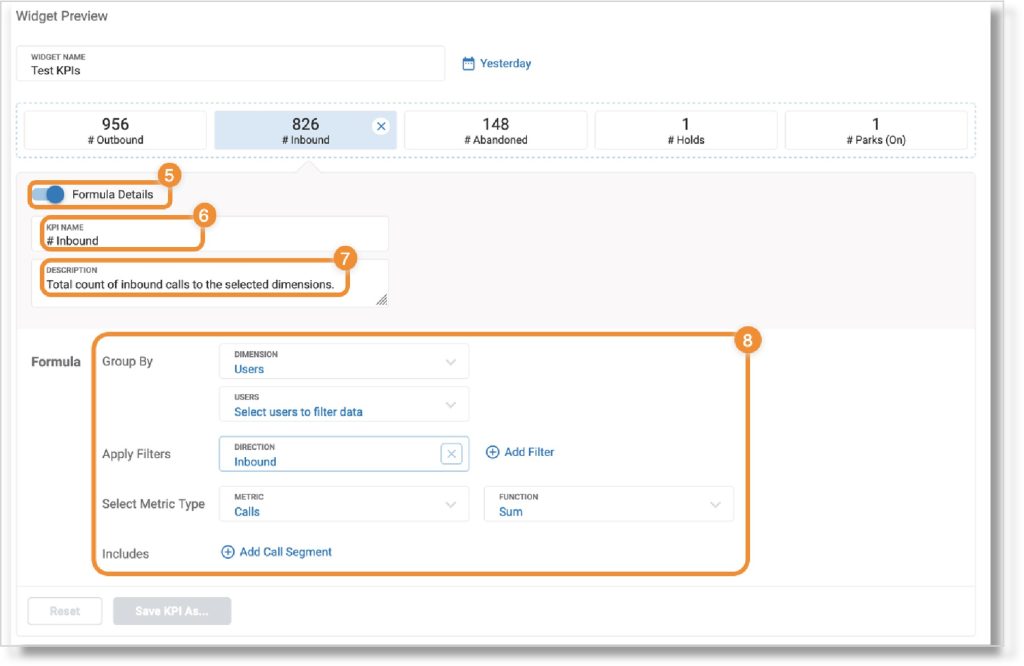The height and width of the screenshot is (666, 1024).
Task: Open the Function dropdown showing Sum
Action: [609, 504]
